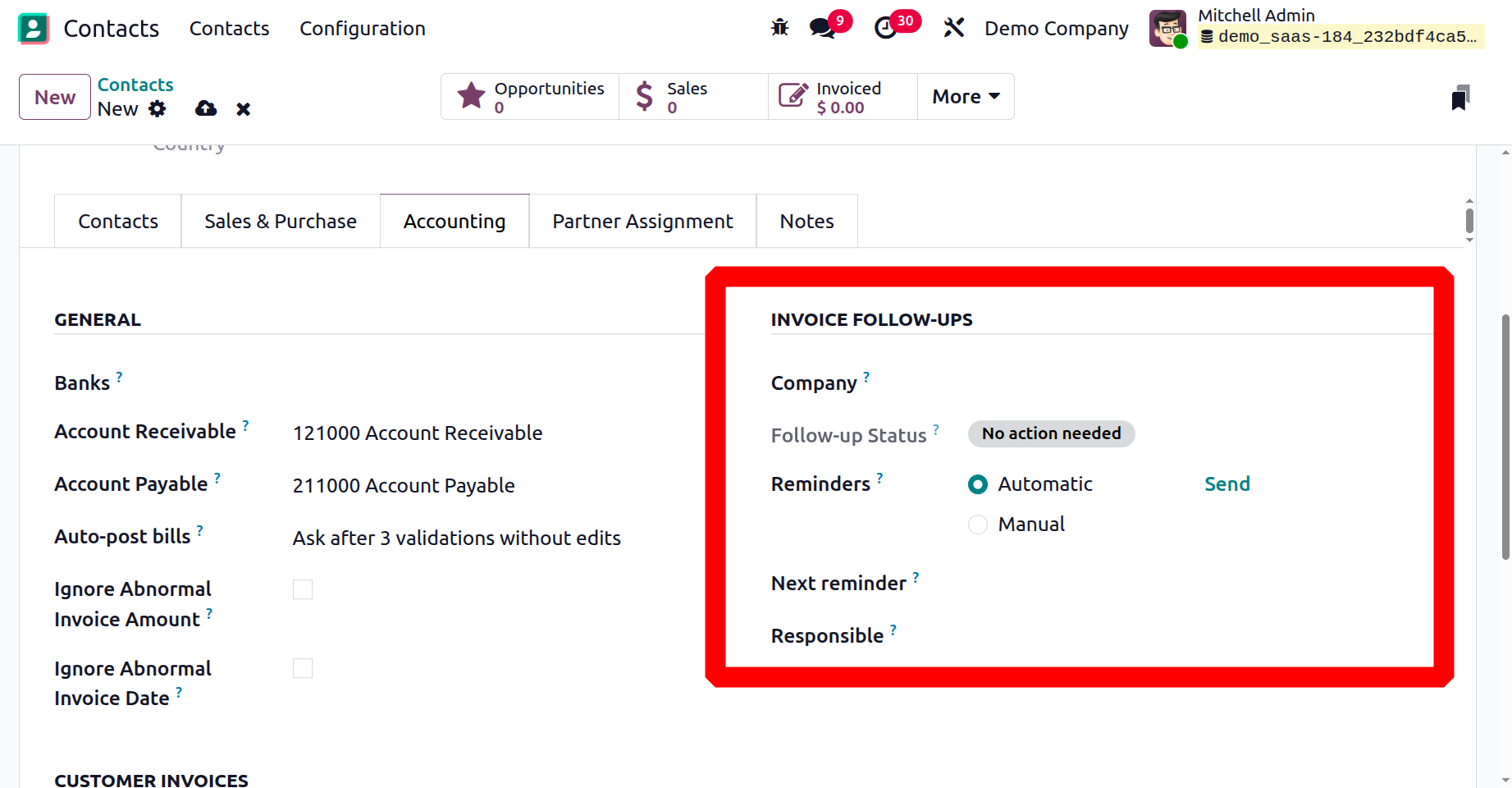Check Ignore Abnormal Invoice Date checkbox

click(x=303, y=669)
